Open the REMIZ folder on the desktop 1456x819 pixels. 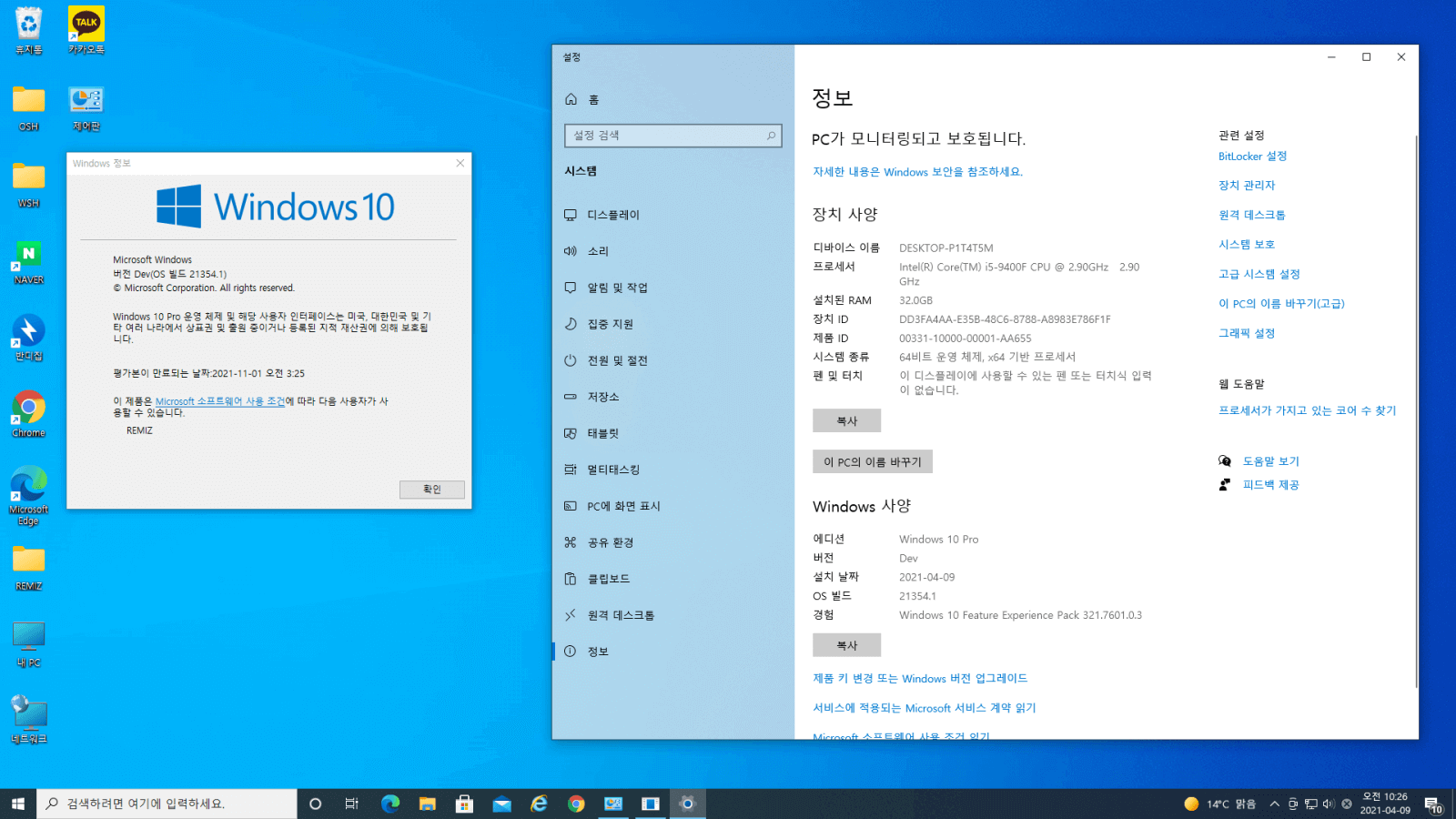(28, 568)
